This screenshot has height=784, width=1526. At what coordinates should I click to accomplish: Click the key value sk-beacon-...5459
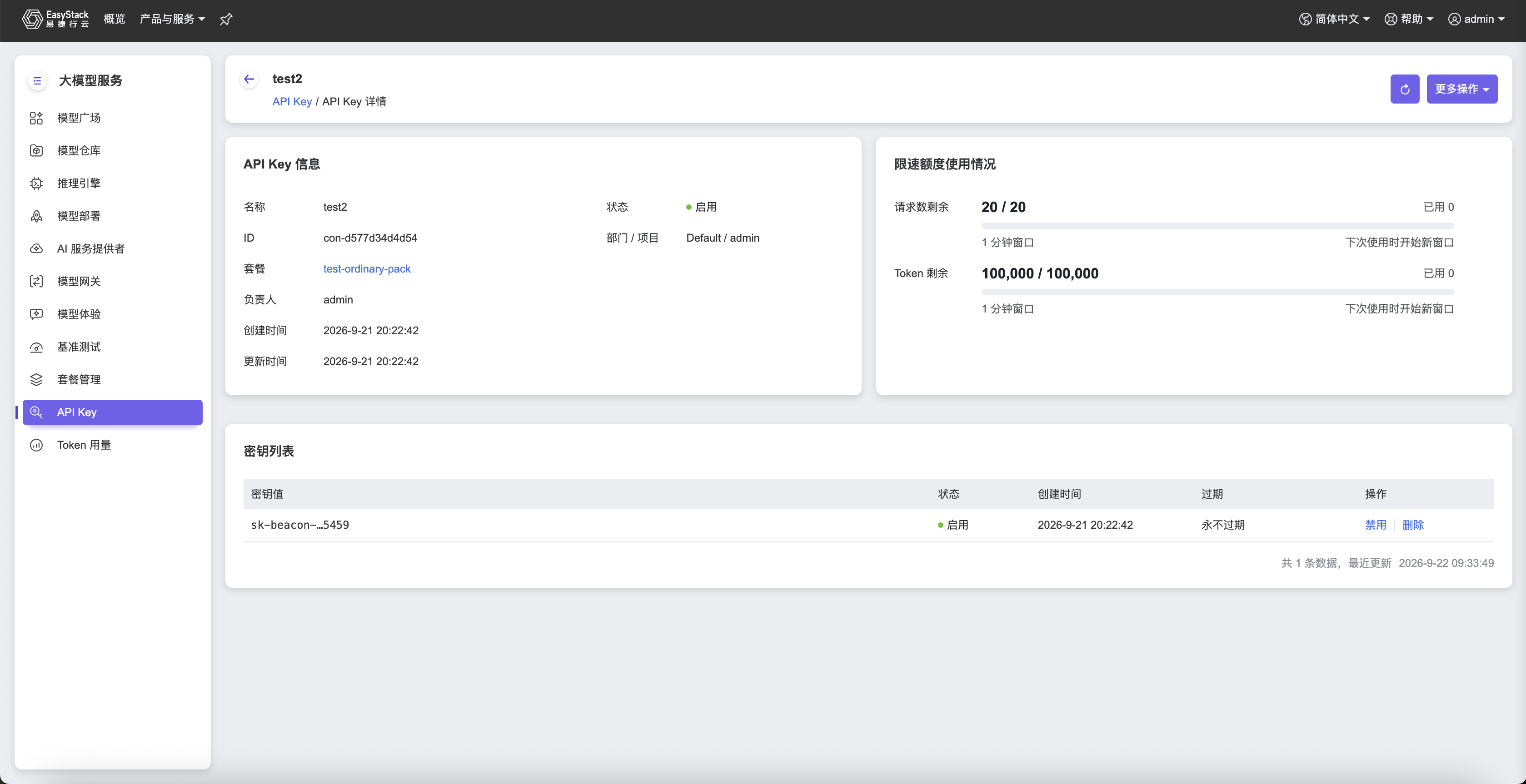[x=300, y=525]
